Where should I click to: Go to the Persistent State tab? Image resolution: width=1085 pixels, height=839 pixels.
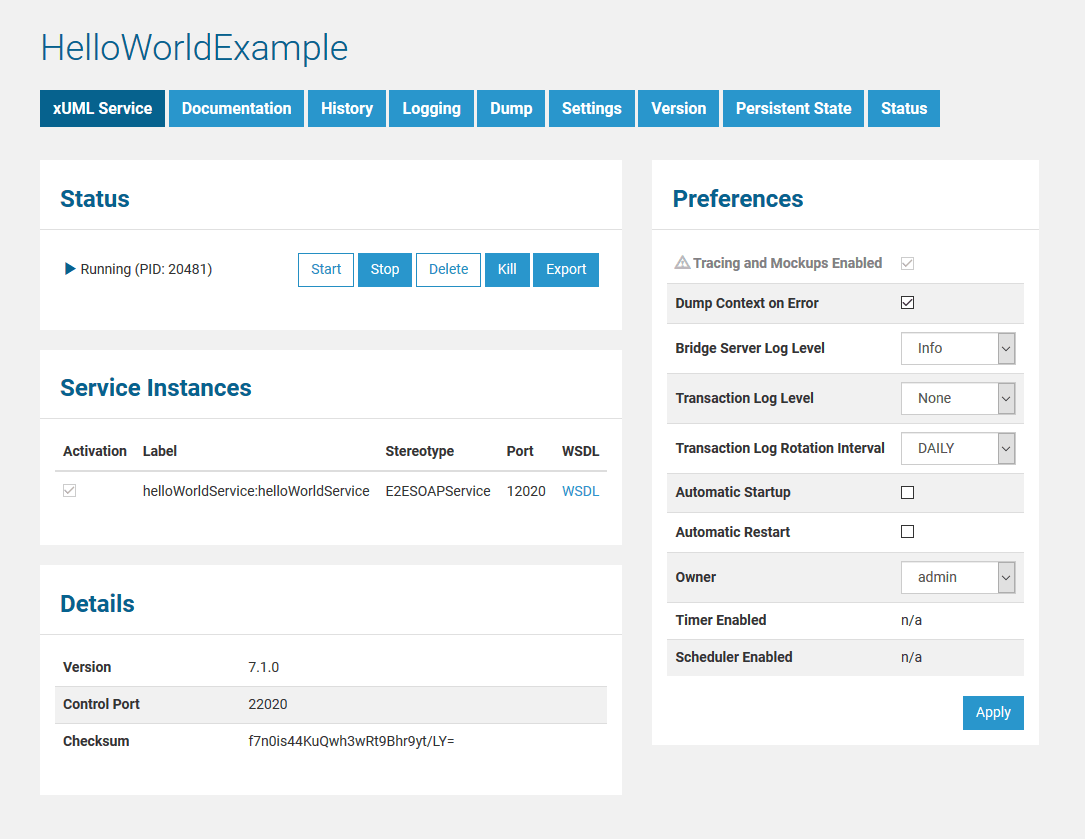793,109
